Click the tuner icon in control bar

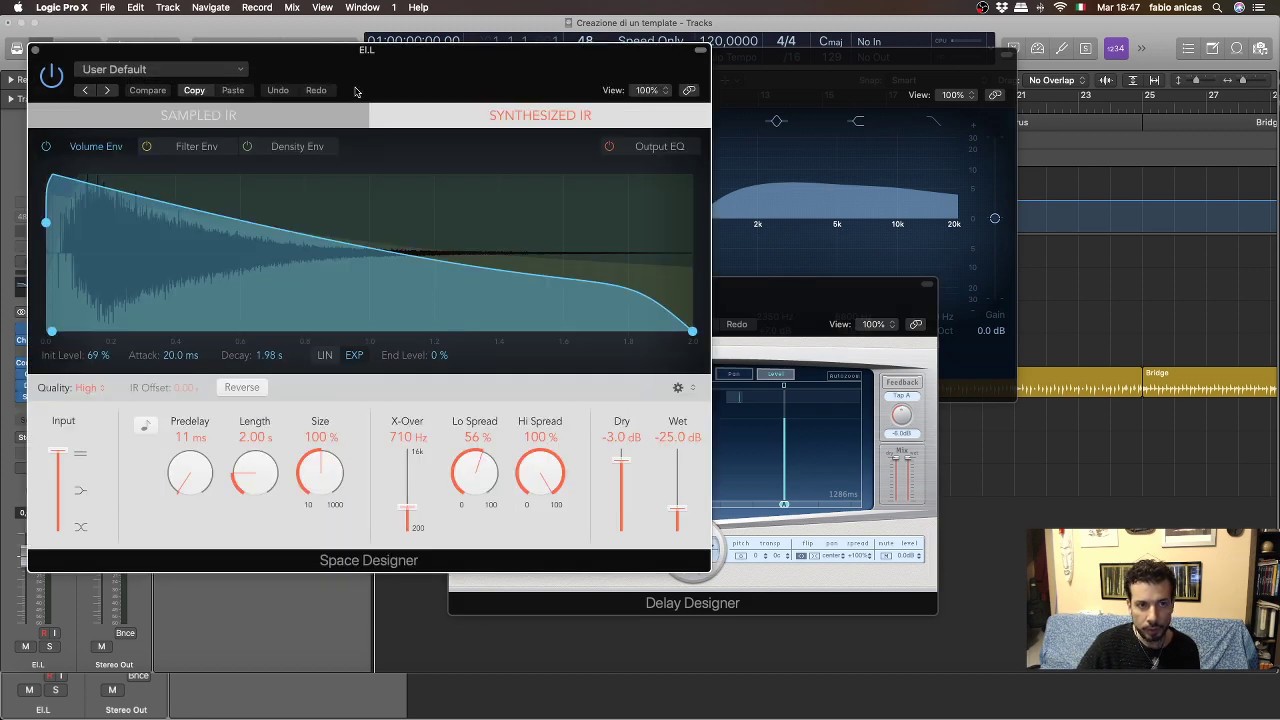(1061, 48)
